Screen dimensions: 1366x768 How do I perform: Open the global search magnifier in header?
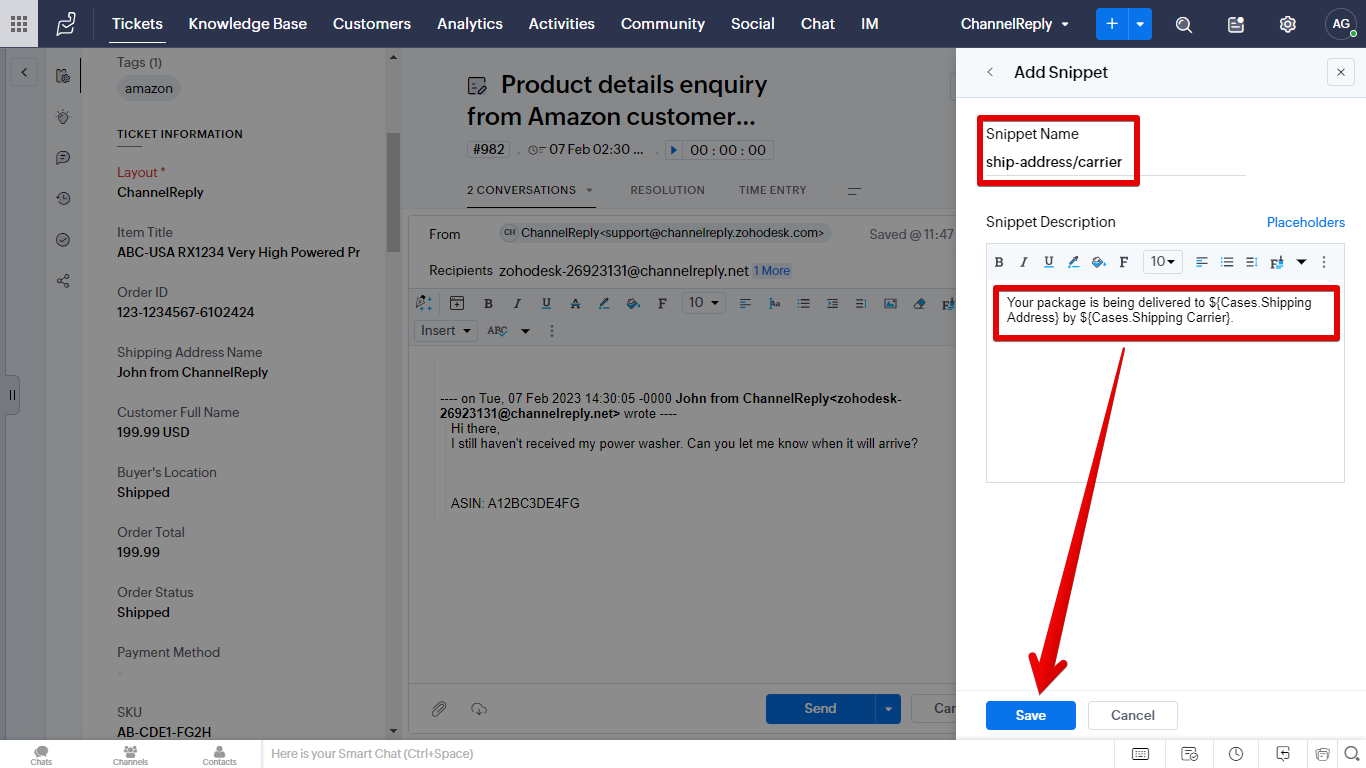(1184, 24)
